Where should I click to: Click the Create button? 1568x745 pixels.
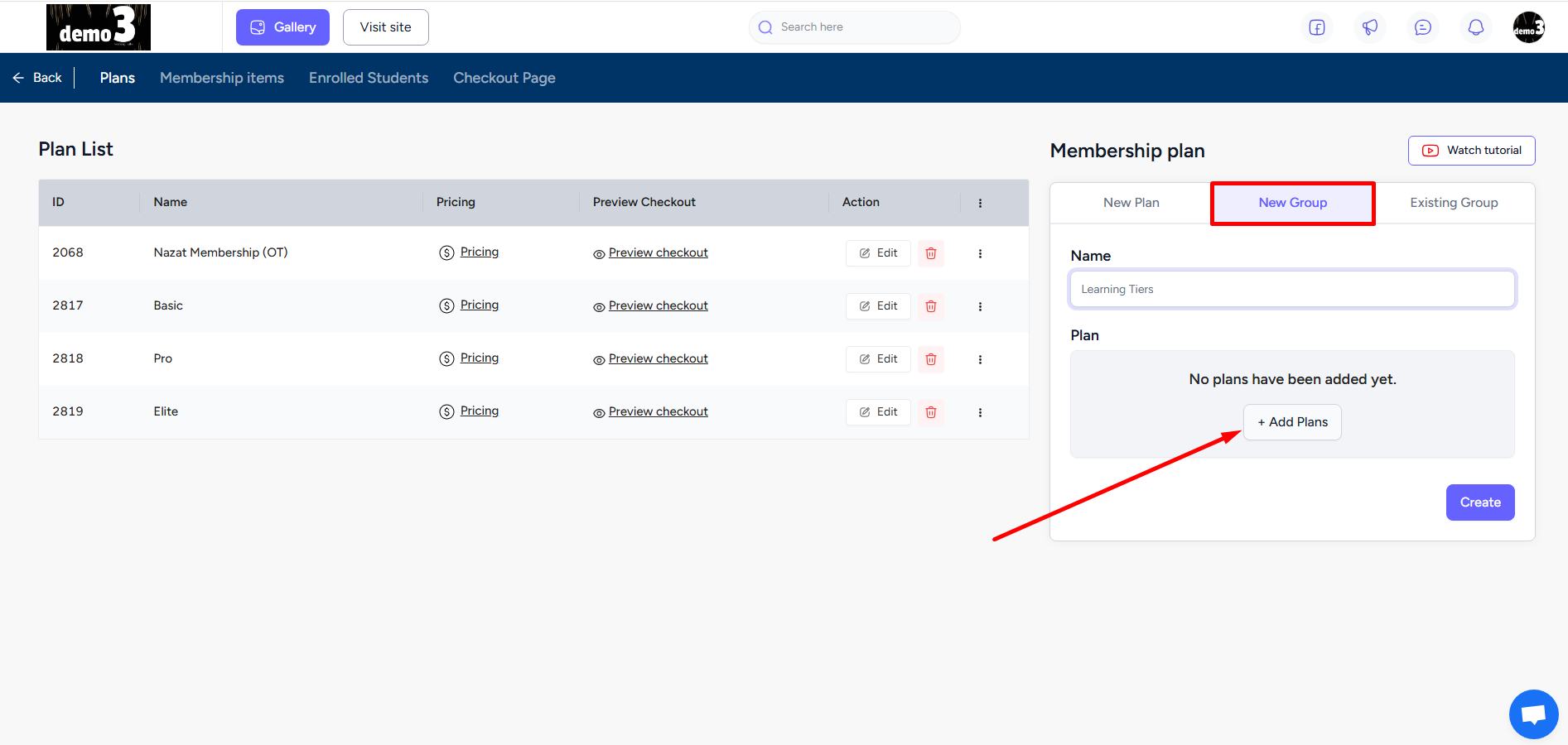pos(1480,502)
